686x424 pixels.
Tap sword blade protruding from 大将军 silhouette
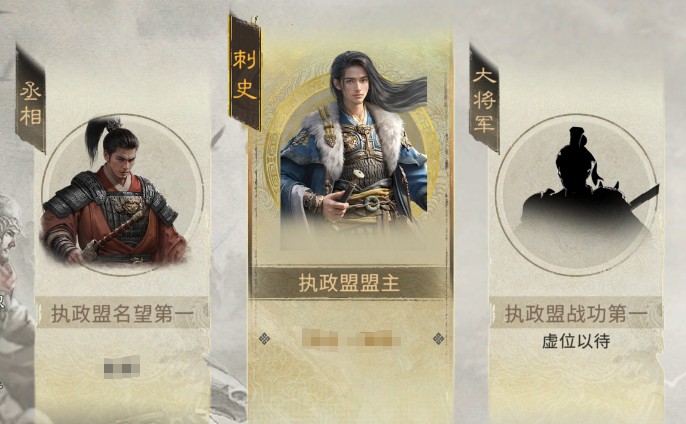click(x=644, y=195)
